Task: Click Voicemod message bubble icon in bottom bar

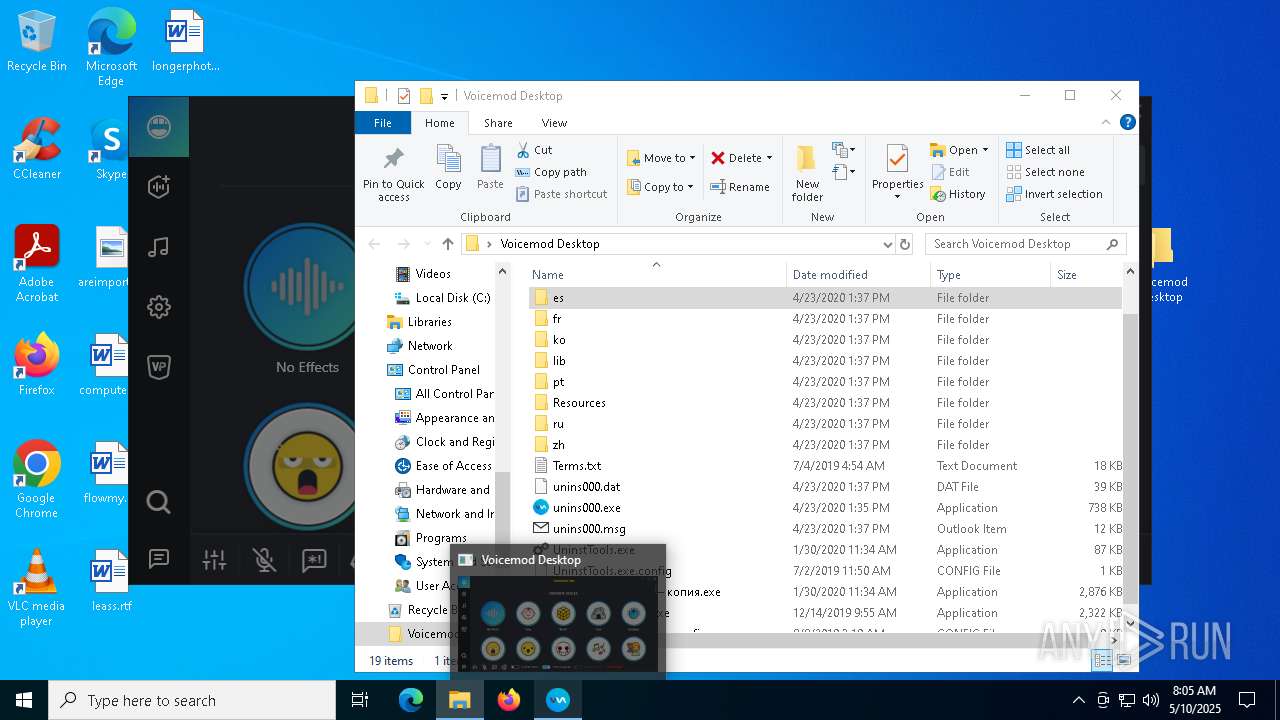Action: point(314,560)
